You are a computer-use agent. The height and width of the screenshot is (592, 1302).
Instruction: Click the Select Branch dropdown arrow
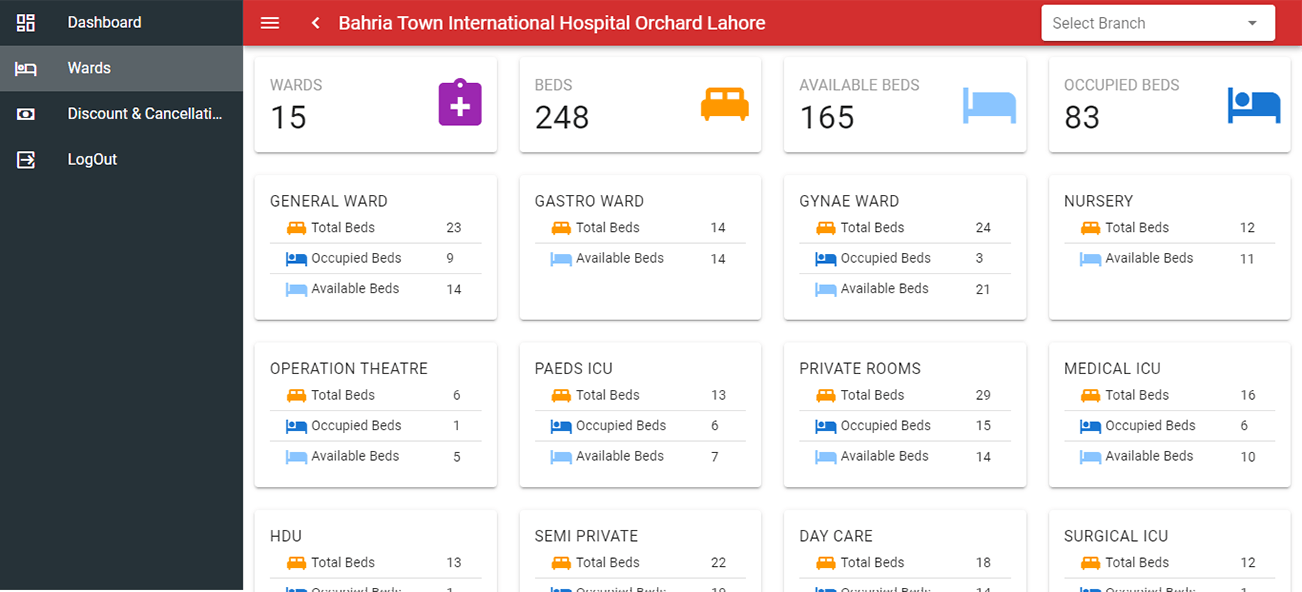point(1252,23)
